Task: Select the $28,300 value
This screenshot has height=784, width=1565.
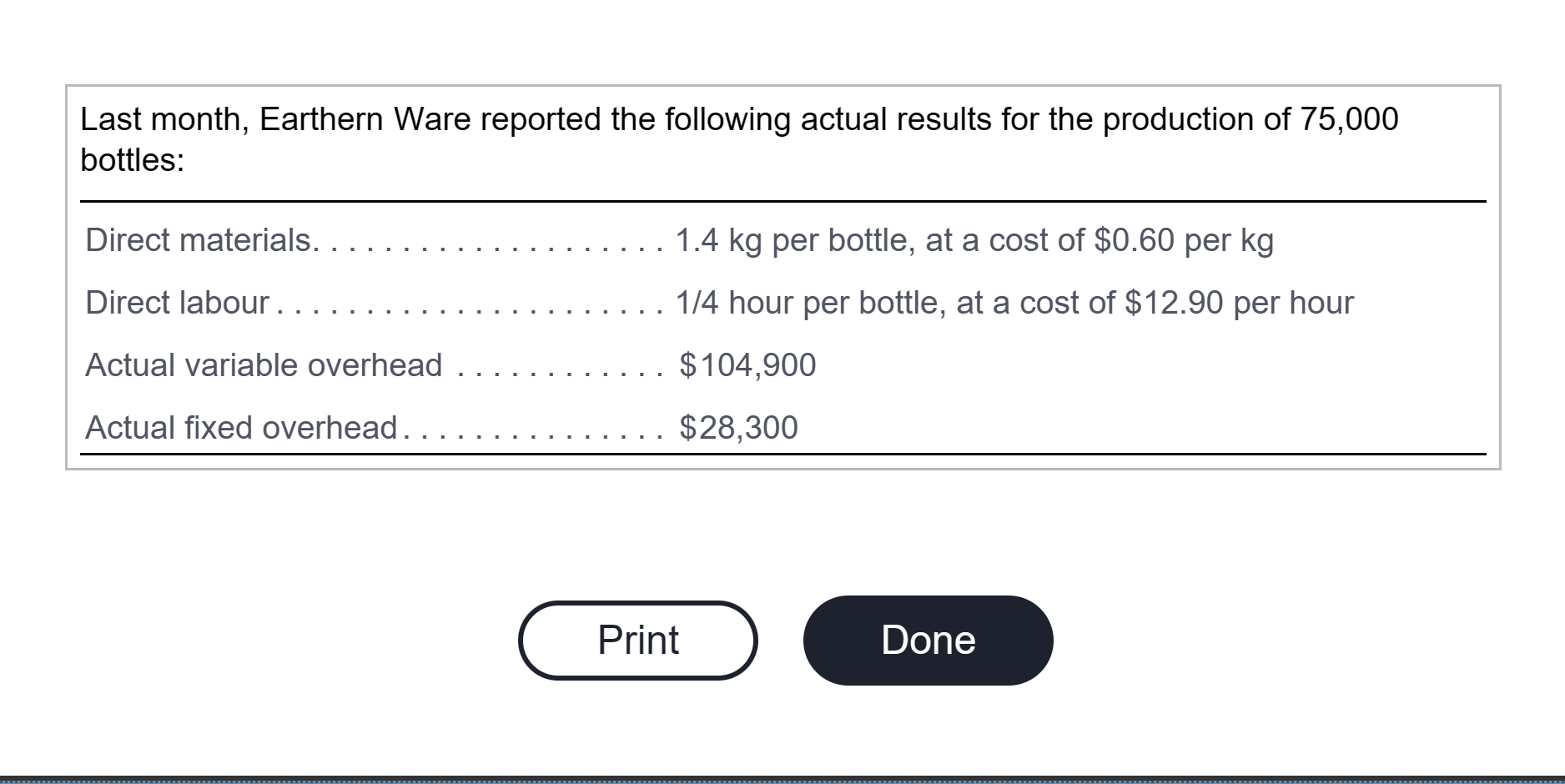Action: pos(737,427)
